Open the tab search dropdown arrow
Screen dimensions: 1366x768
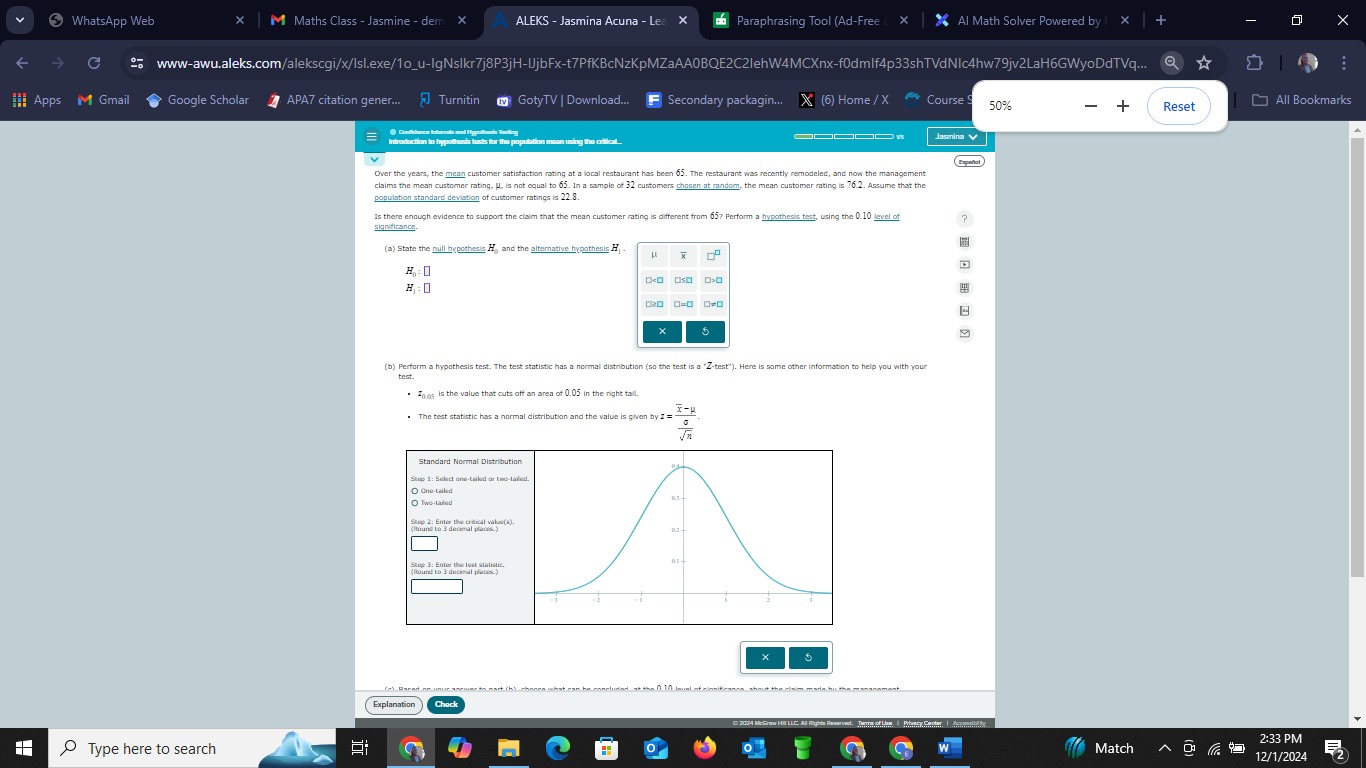click(x=19, y=20)
